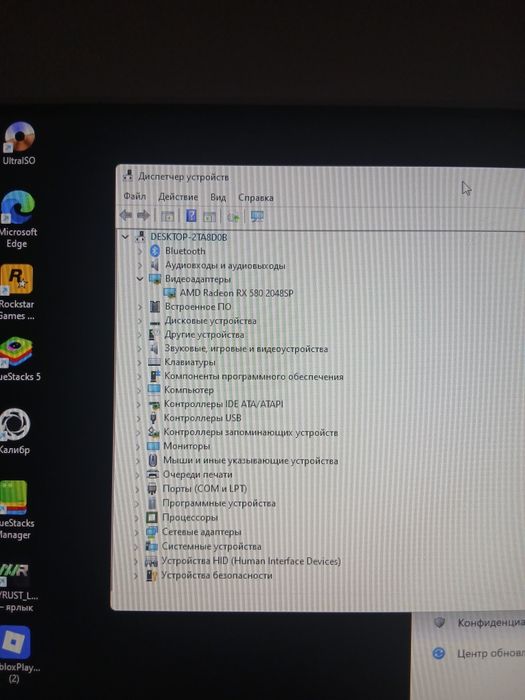The width and height of the screenshot is (525, 700).
Task: Collapse the DESKTOP-2TA8D0B root node
Action: 125,237
